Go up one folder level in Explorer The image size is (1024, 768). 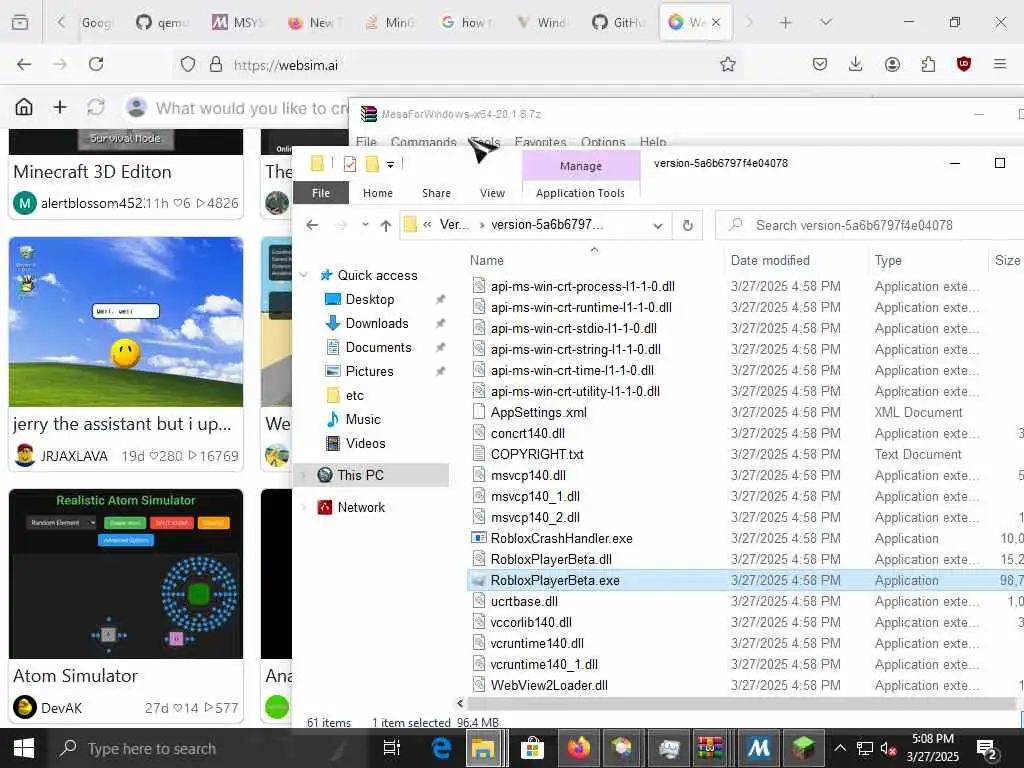click(386, 225)
